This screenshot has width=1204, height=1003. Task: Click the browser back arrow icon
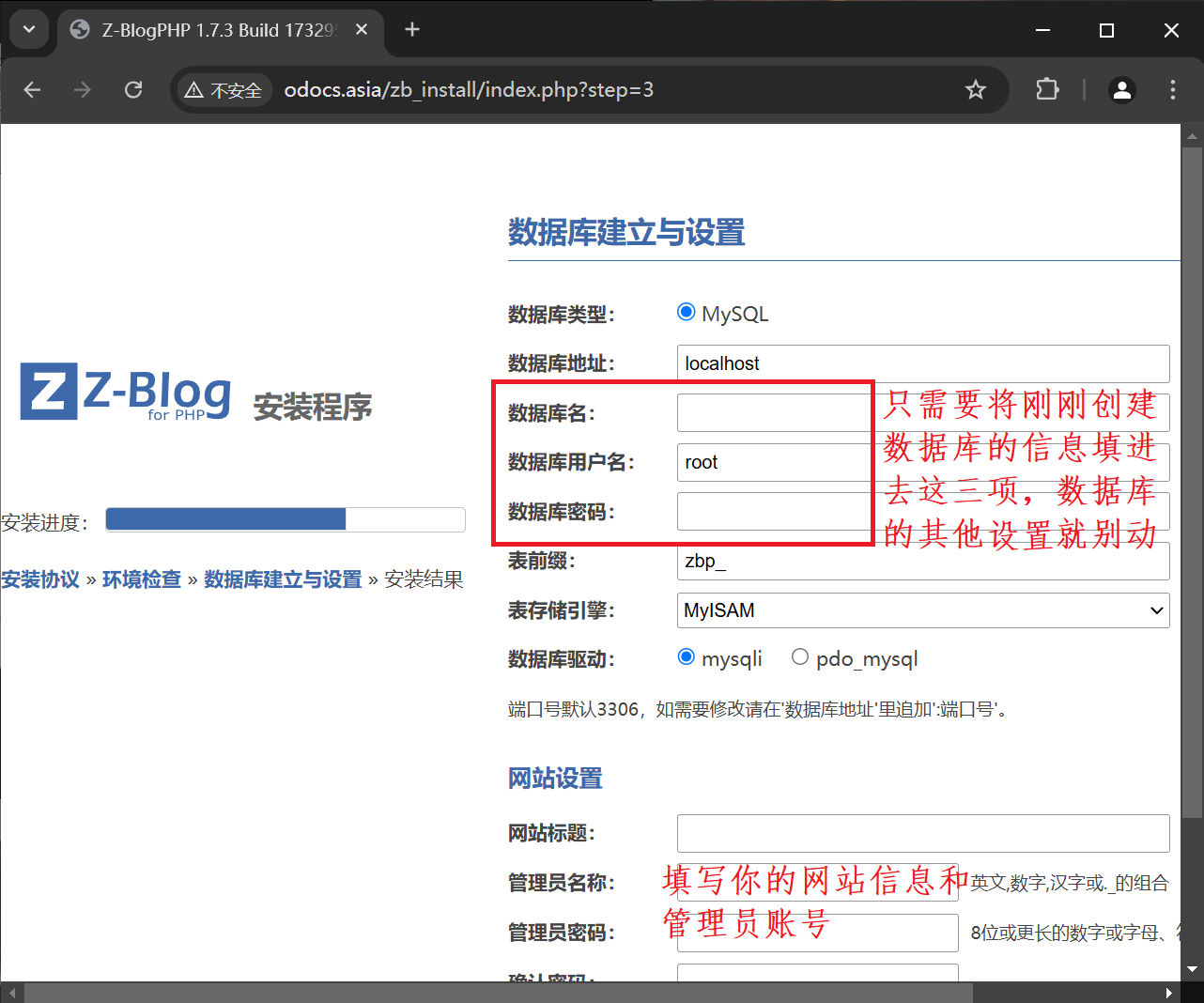(33, 90)
